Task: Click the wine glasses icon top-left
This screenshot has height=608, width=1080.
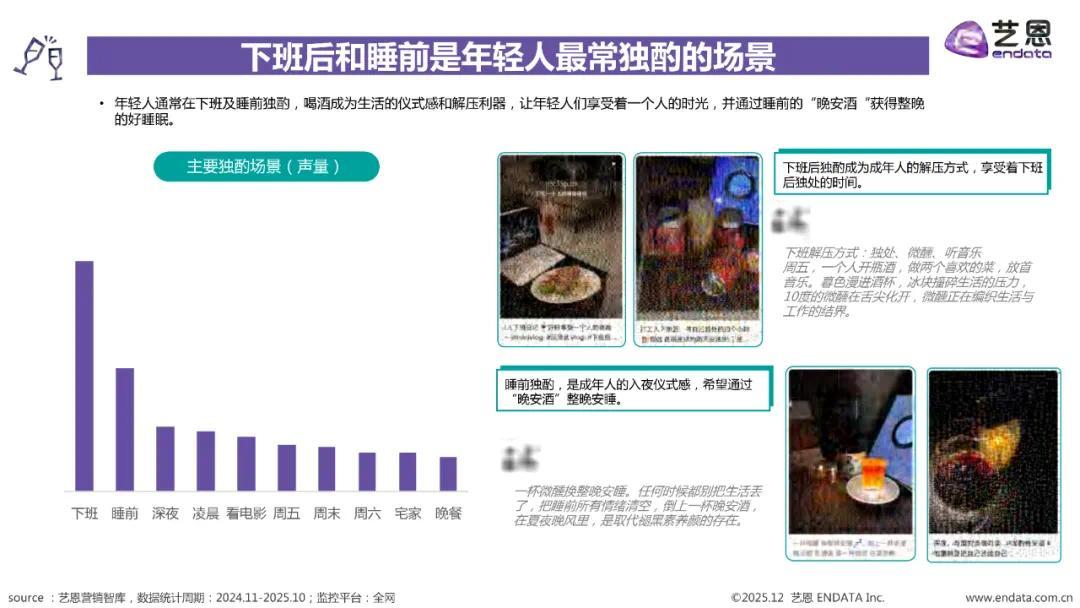Action: pyautogui.click(x=37, y=57)
